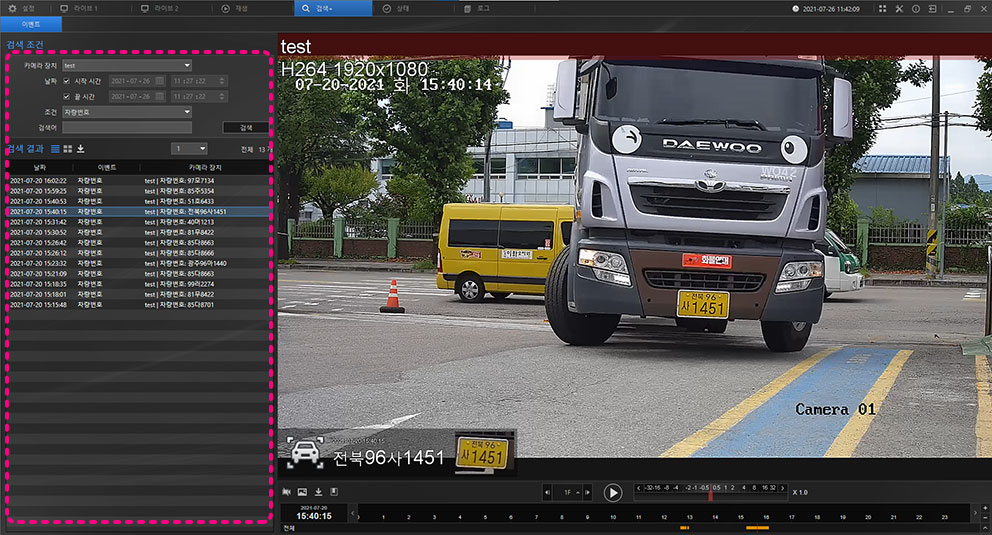
Task: Select result row 2021-07-20 15:31:42
Action: pos(139,222)
